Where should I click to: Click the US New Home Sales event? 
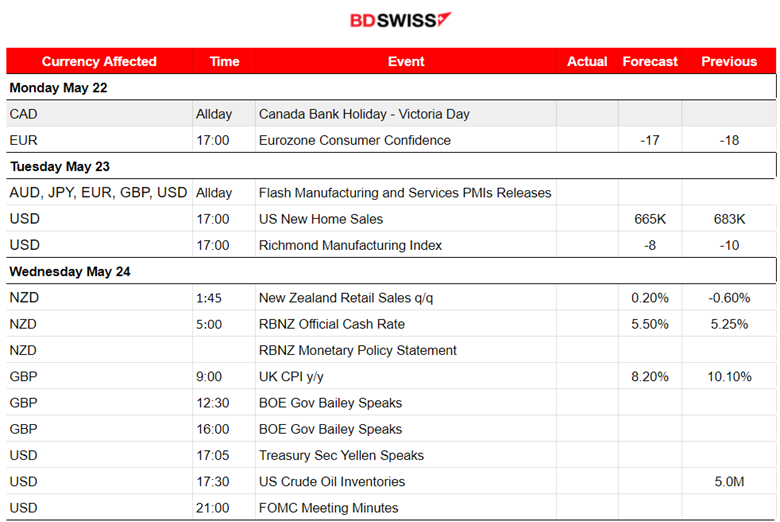point(321,219)
